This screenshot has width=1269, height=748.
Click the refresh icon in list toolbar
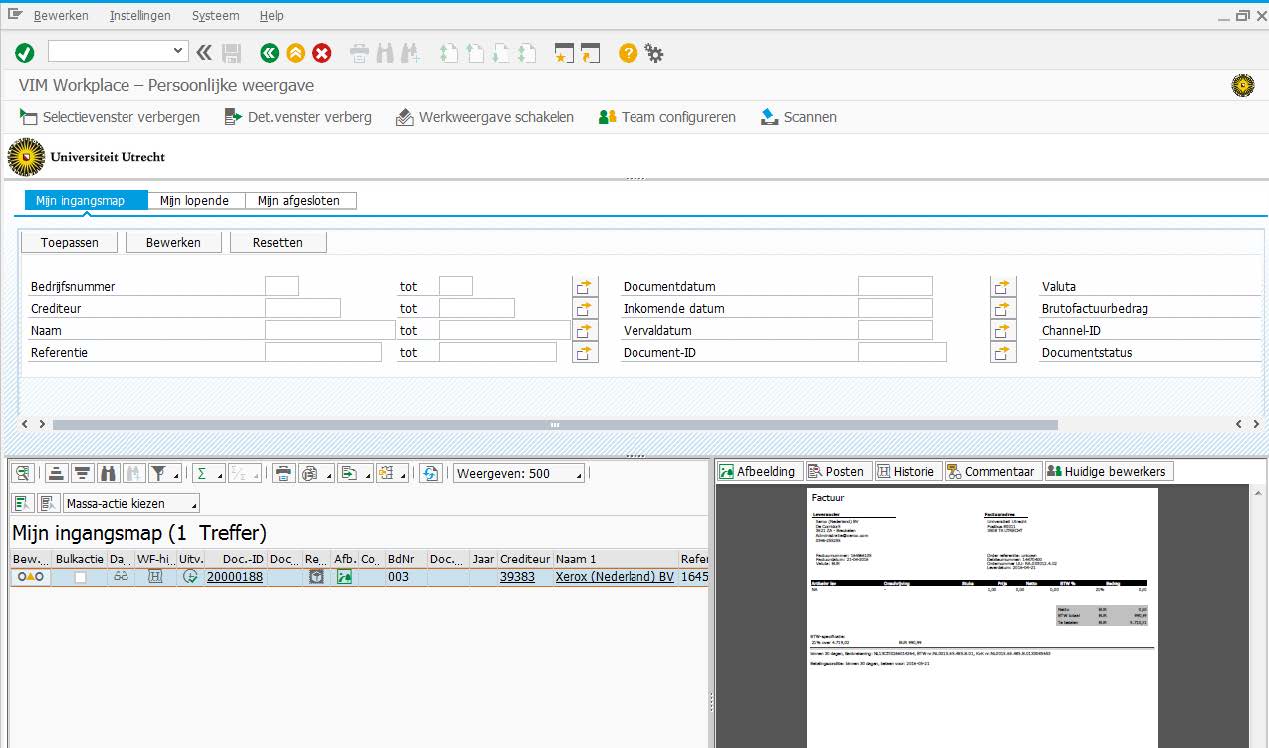430,474
